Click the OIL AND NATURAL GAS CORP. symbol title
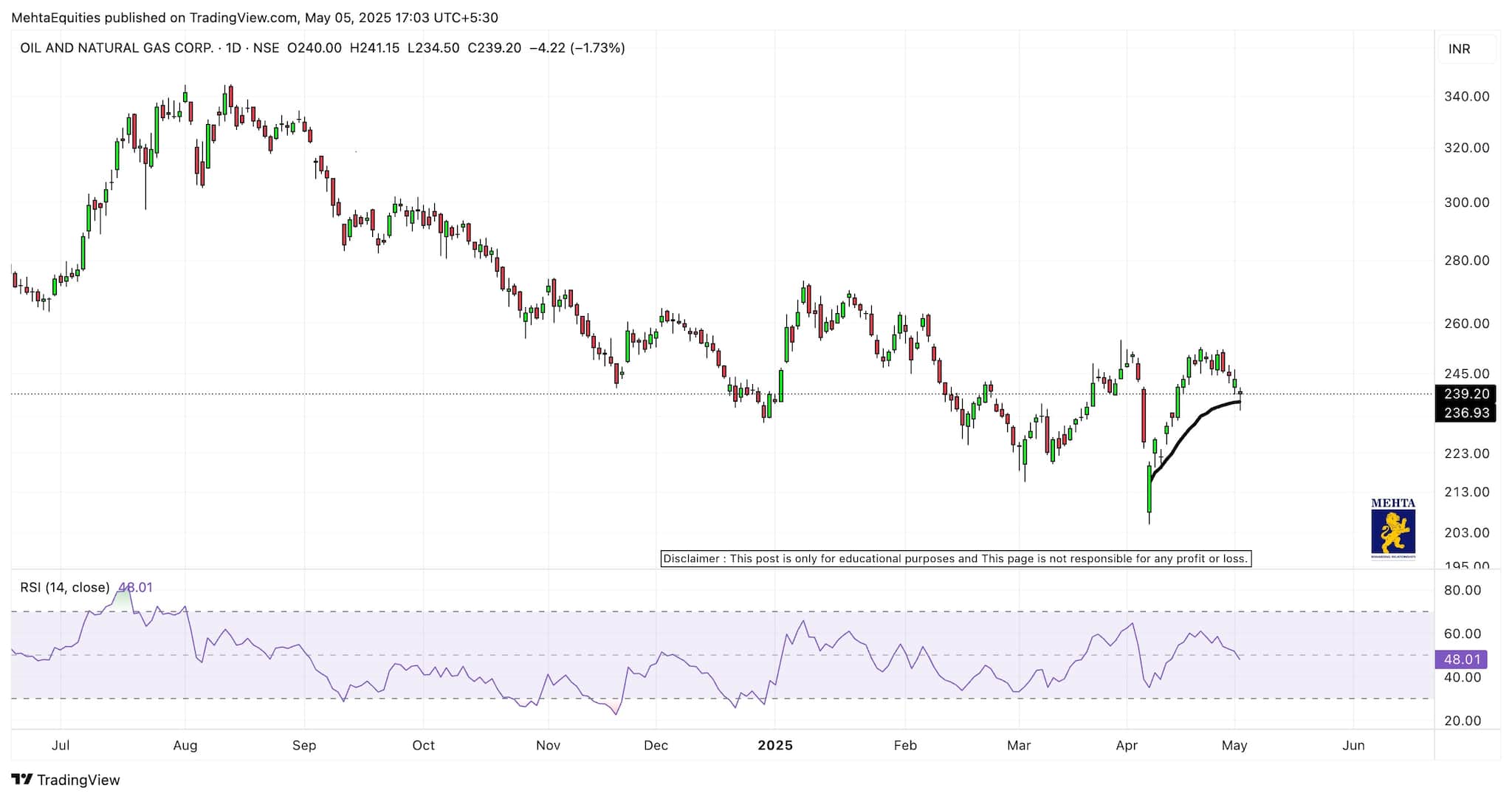Viewport: 1512px width, 799px height. click(x=116, y=48)
